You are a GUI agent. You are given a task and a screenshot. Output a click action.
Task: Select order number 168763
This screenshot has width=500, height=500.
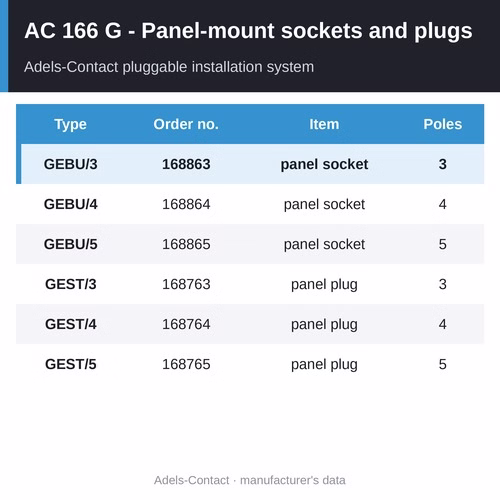coord(186,284)
